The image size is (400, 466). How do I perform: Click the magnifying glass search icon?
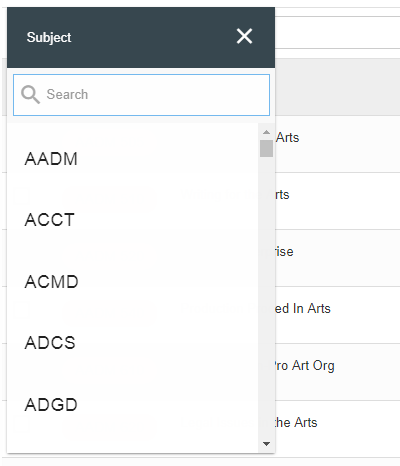point(30,95)
